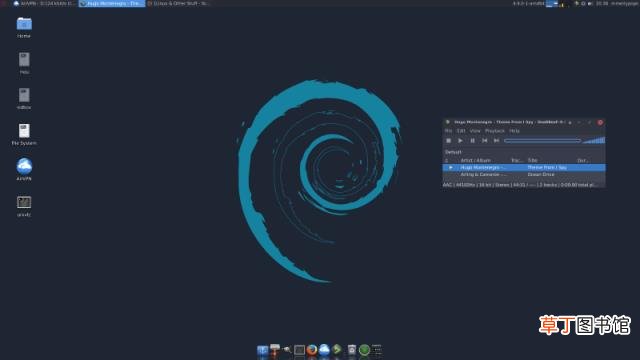Screen dimensions: 640x360
Task: Click the list icon at dock end
Action: 377,349
